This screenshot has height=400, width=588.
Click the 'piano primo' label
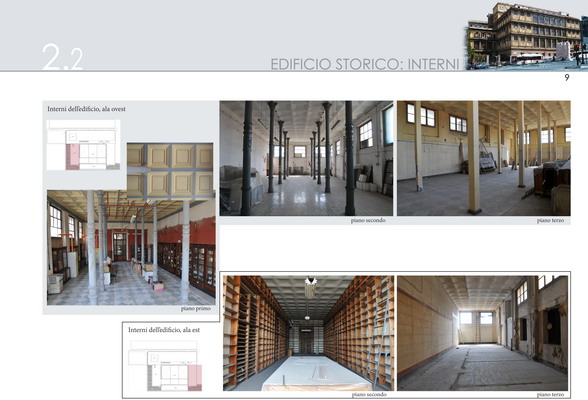(196, 309)
